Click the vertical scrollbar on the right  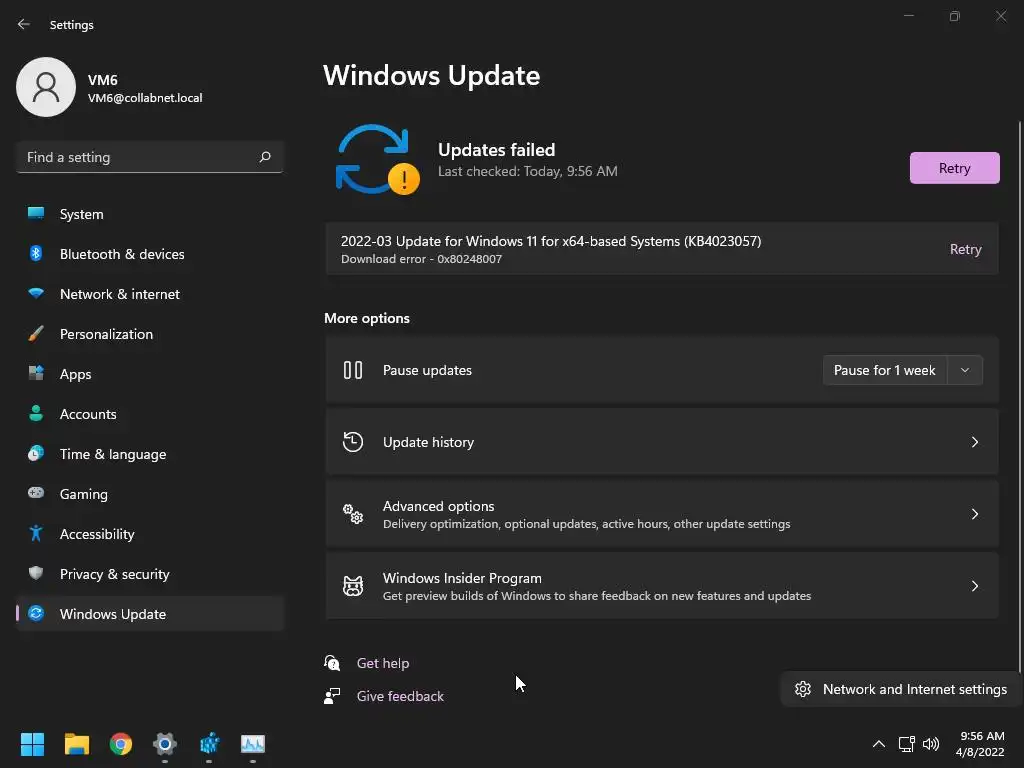pyautogui.click(x=1019, y=396)
